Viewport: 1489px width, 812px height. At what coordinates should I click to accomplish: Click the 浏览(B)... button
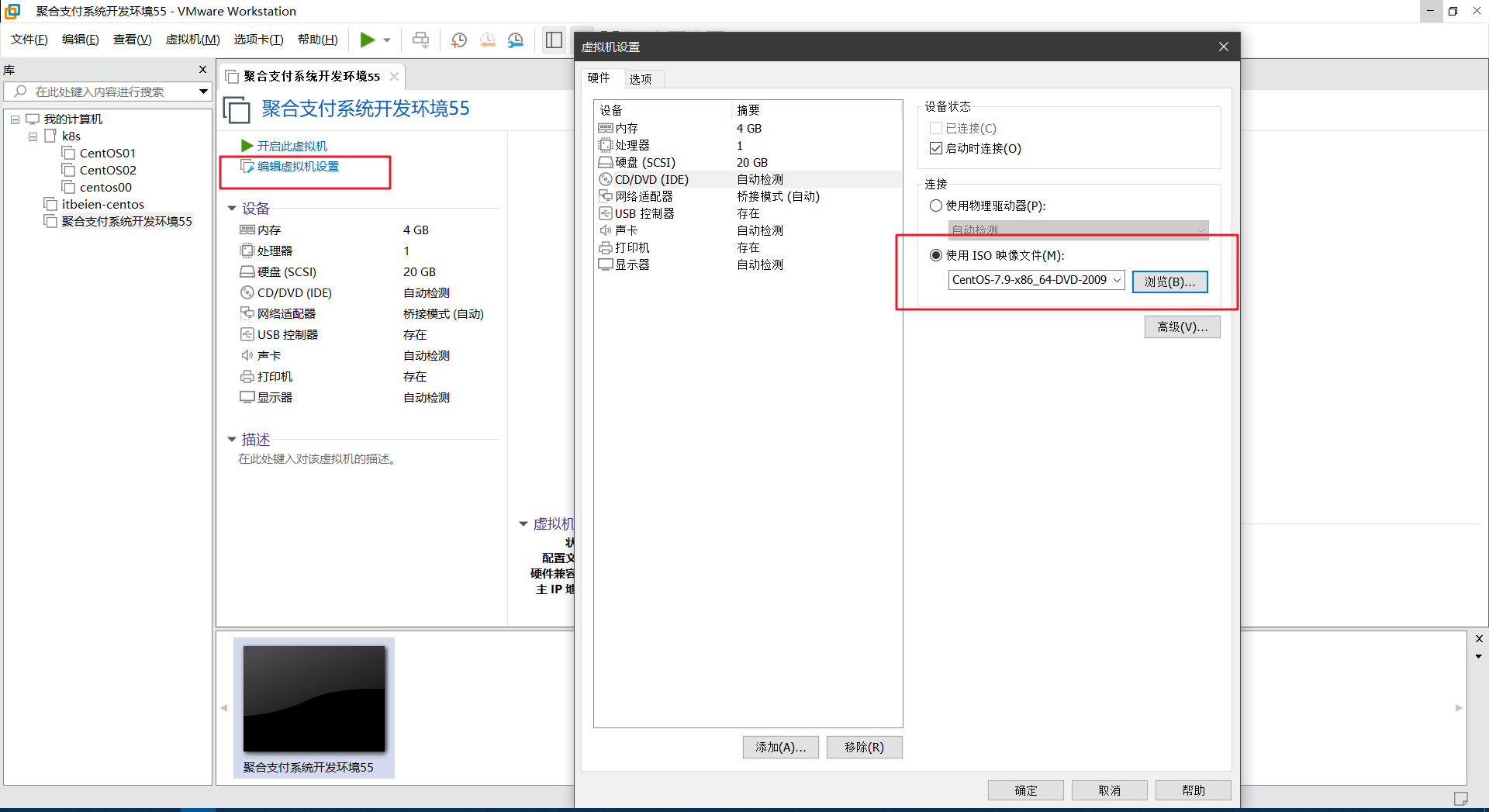(x=1170, y=282)
